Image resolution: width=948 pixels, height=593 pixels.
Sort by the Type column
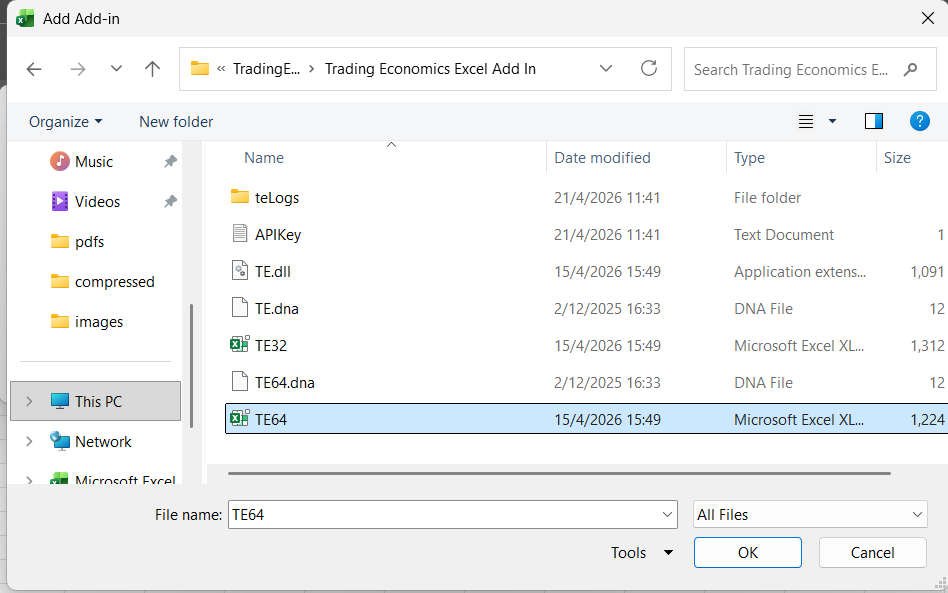pos(749,158)
